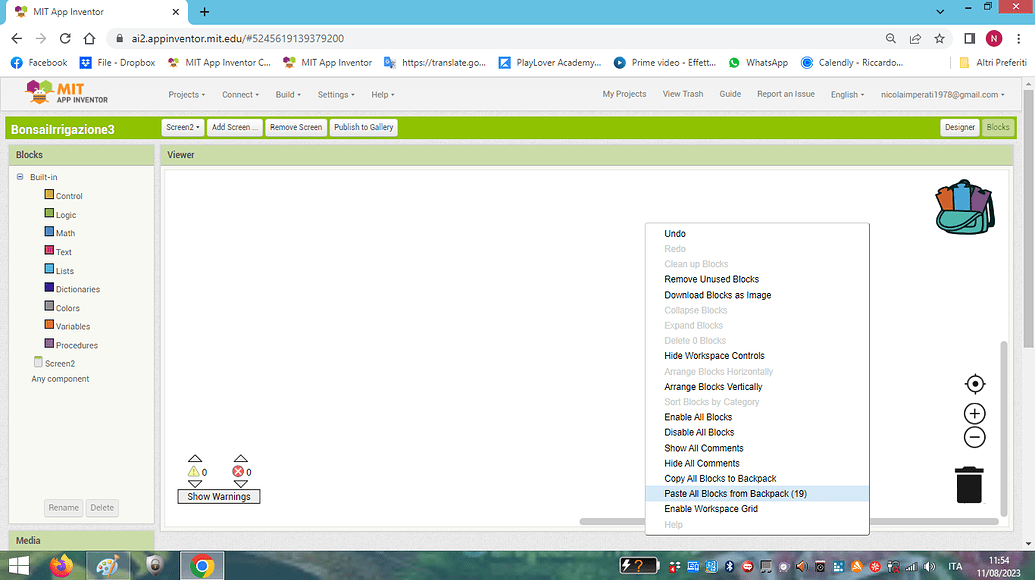Screen dimensions: 1035x580
Task: Disable All Blocks in the workspace
Action: tap(697, 432)
